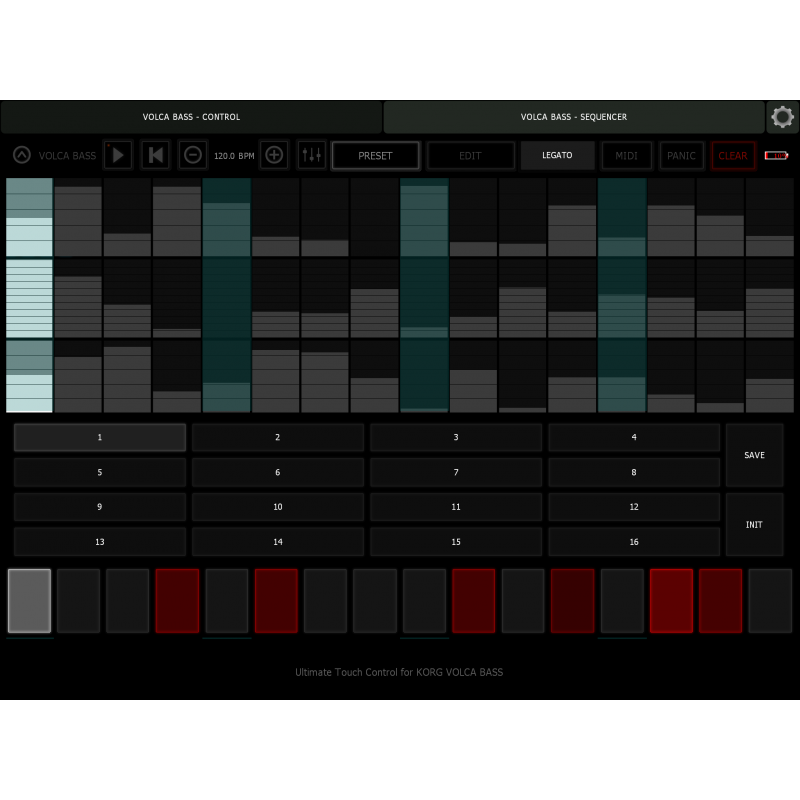Click the rewind to start icon
The image size is (800, 800).
155,155
